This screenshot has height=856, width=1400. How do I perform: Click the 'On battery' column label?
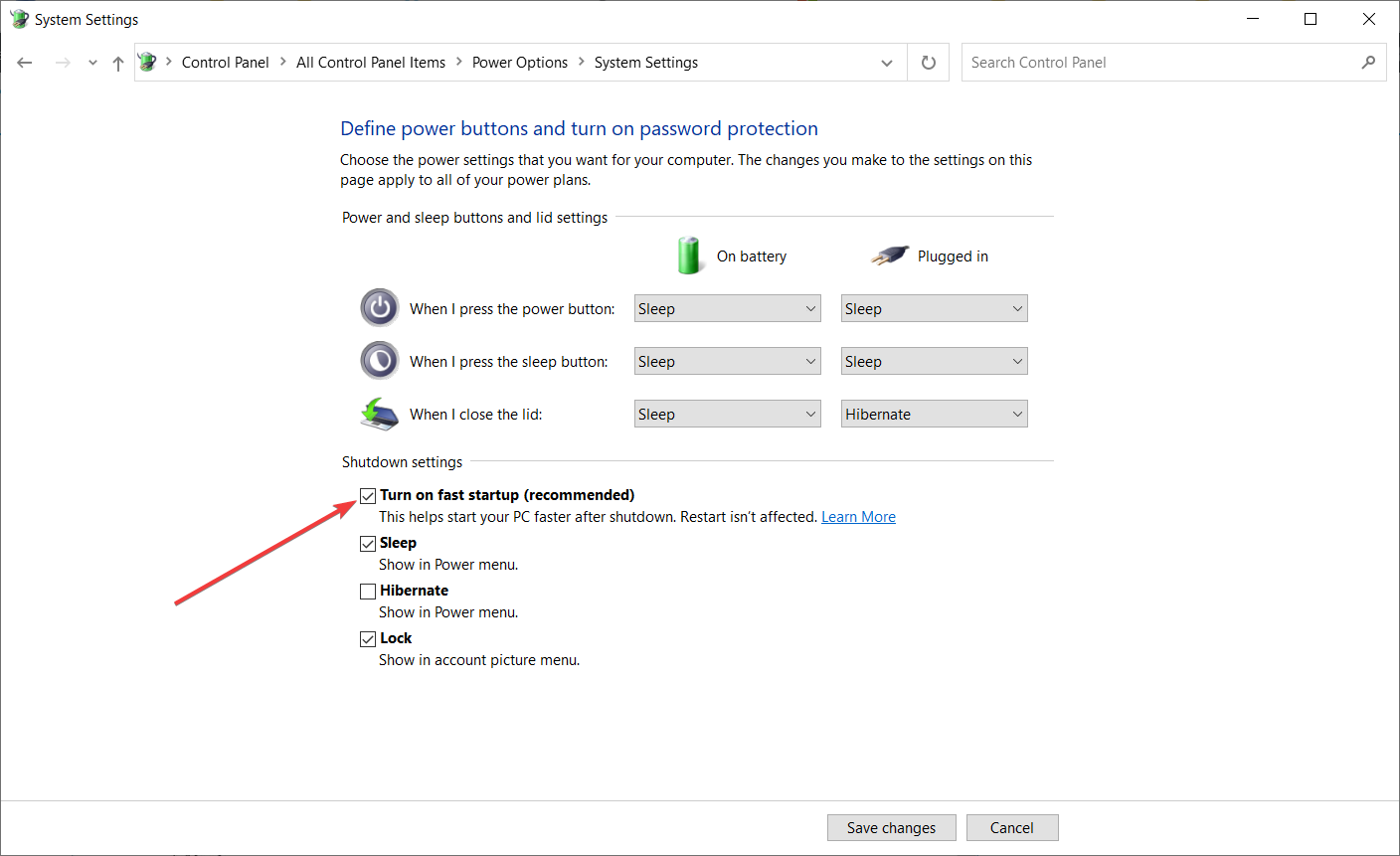pos(752,257)
